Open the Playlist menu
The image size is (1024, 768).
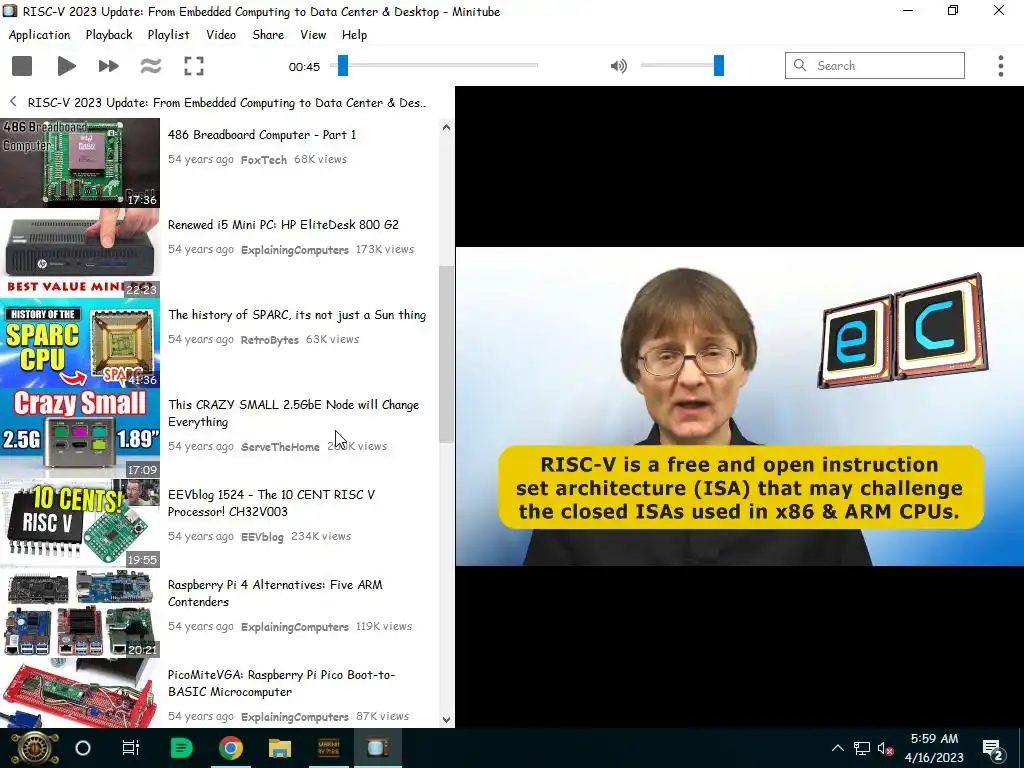click(x=168, y=35)
